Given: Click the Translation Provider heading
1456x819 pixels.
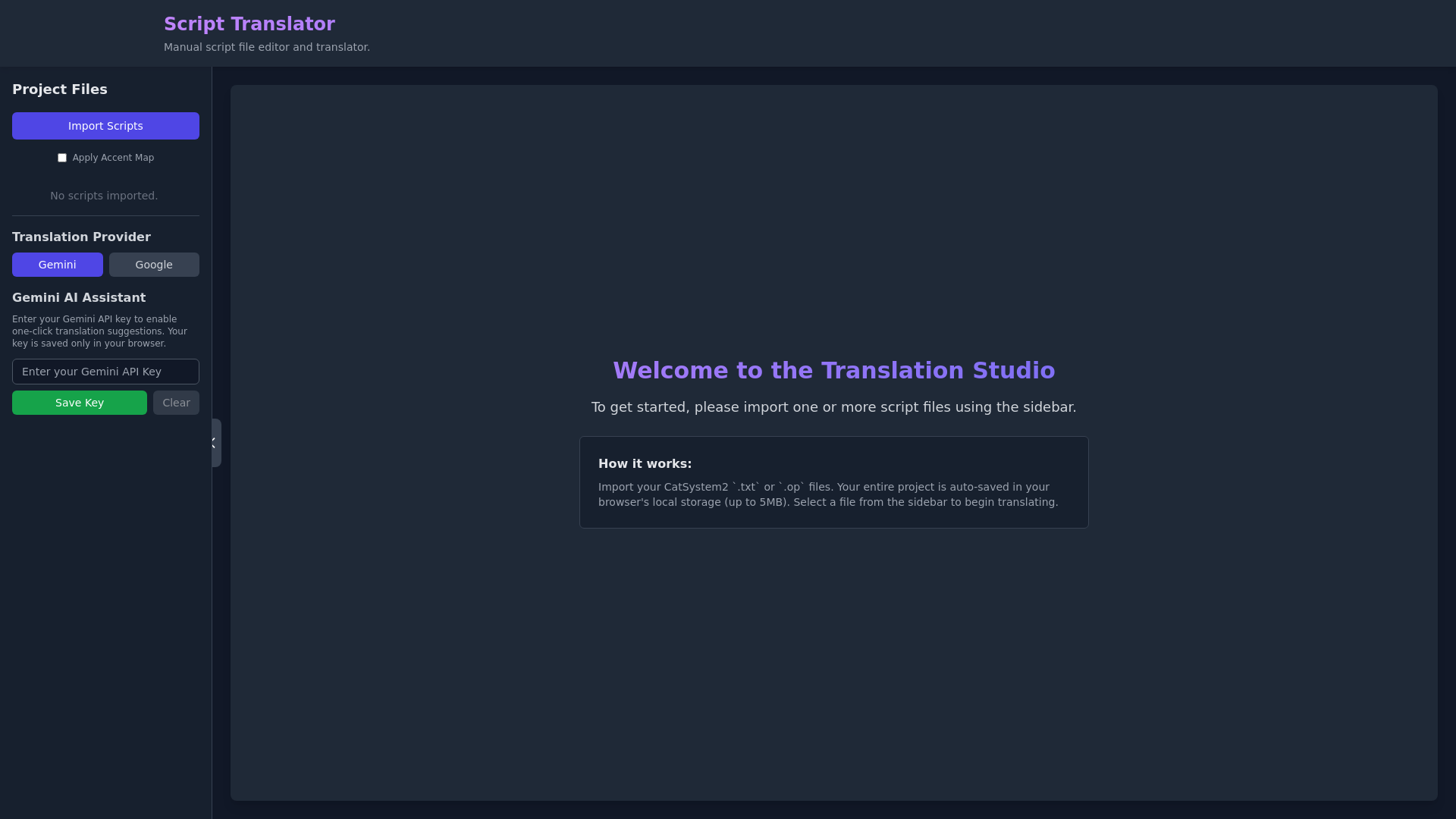Looking at the screenshot, I should click(x=81, y=237).
